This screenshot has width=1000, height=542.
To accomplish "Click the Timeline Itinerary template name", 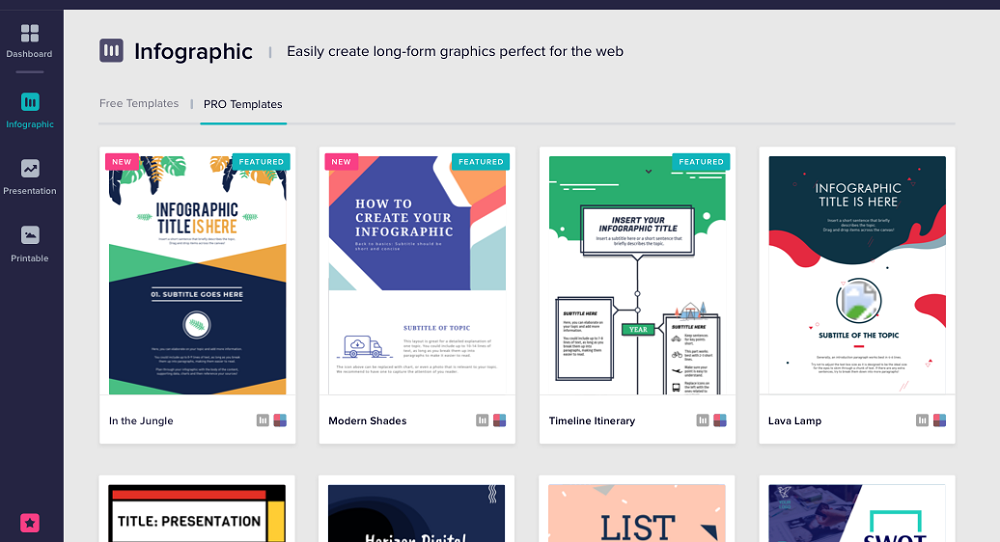I will [592, 421].
